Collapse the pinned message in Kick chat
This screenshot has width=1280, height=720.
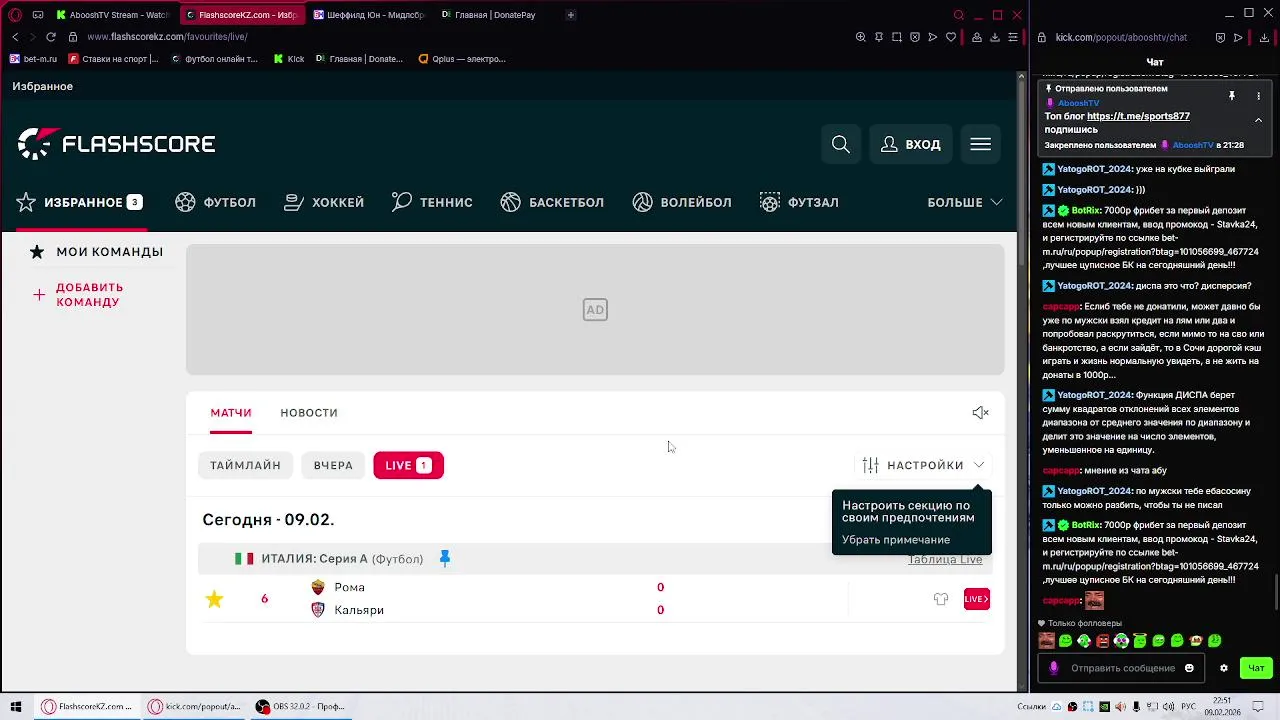click(x=1258, y=120)
